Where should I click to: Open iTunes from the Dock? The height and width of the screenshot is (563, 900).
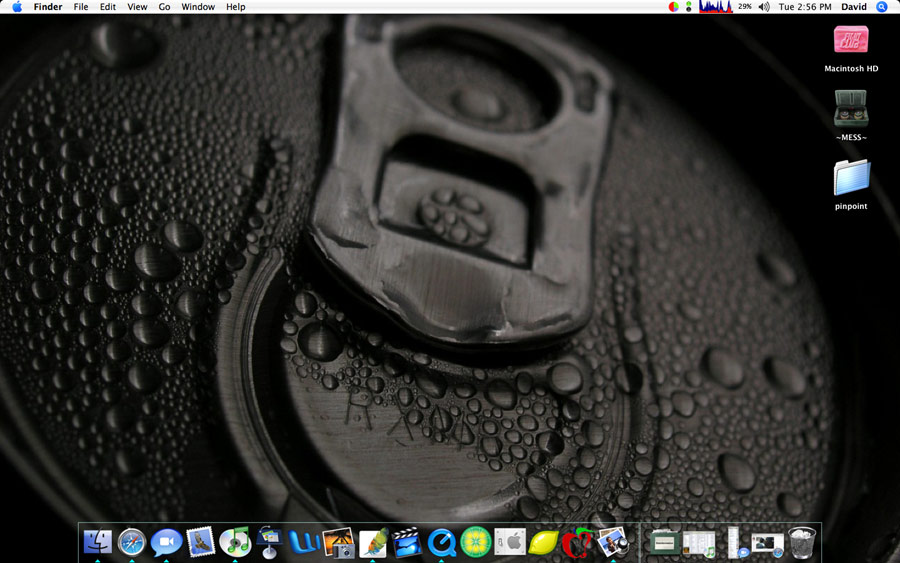tap(235, 541)
